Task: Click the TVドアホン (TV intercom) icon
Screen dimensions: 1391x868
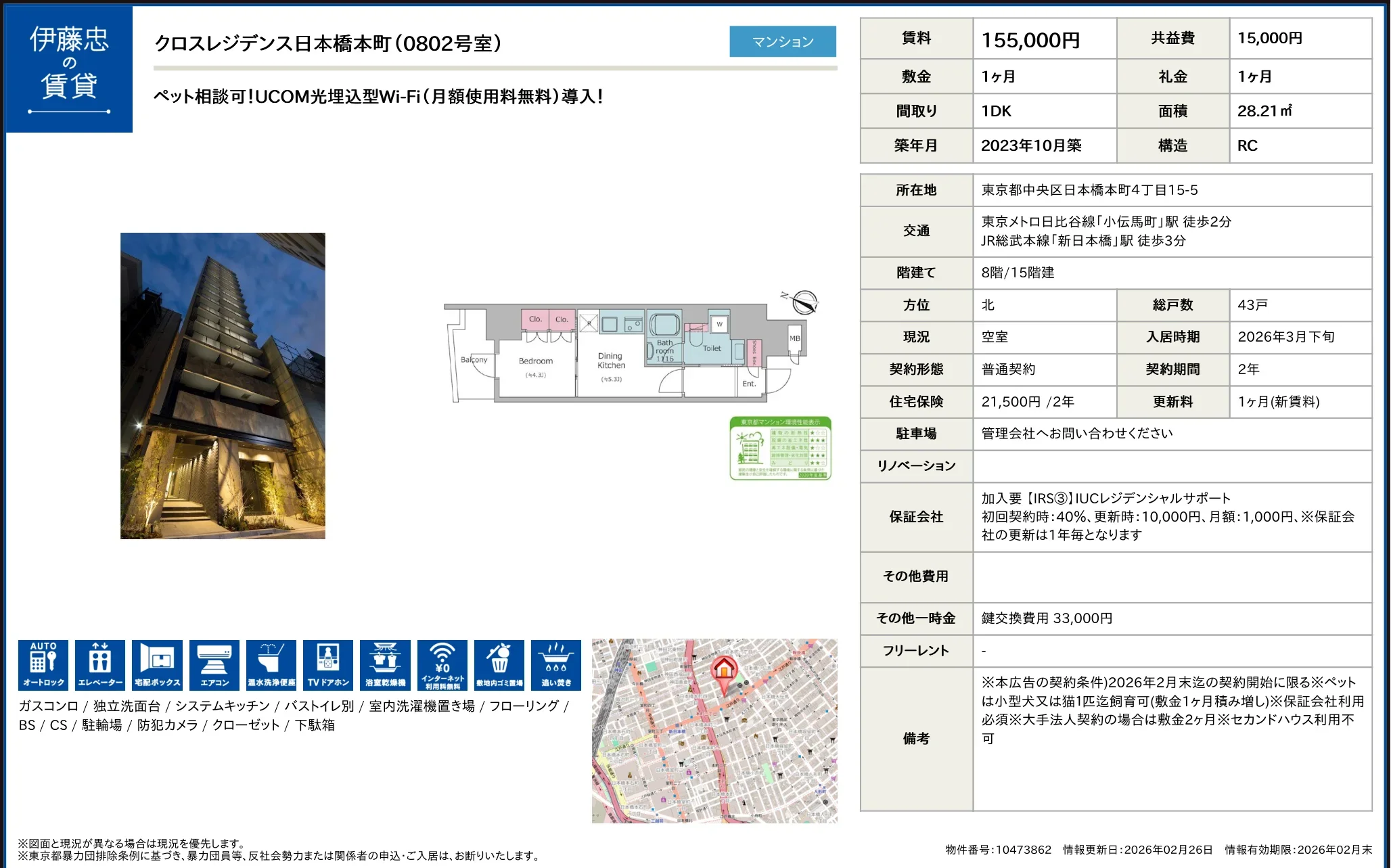Action: click(327, 664)
